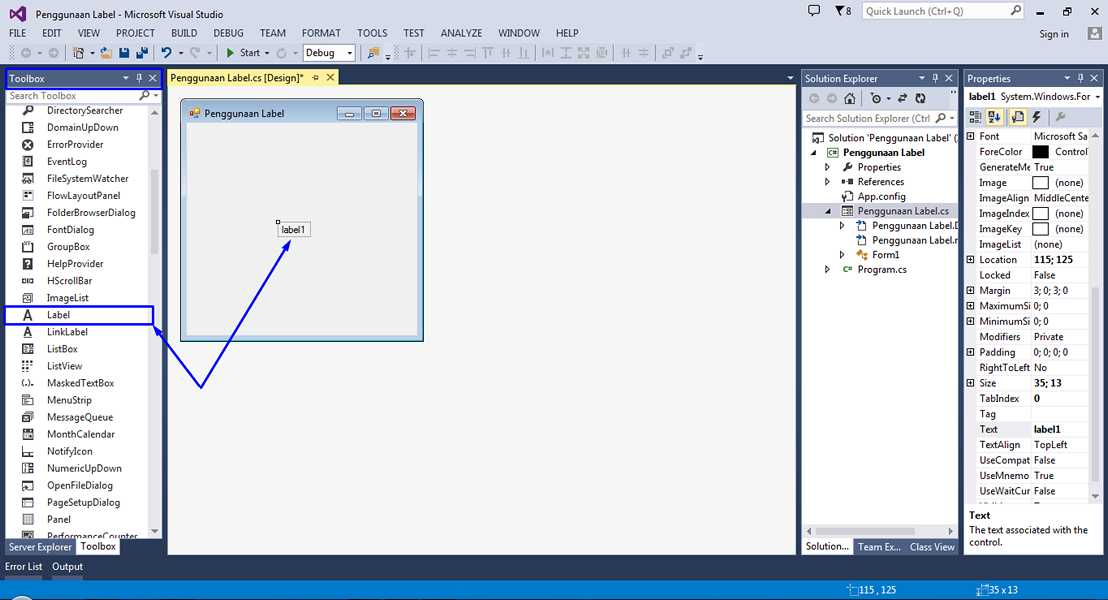Click the New Project toolbar icon
Screen dimensions: 1108x600
coord(78,53)
